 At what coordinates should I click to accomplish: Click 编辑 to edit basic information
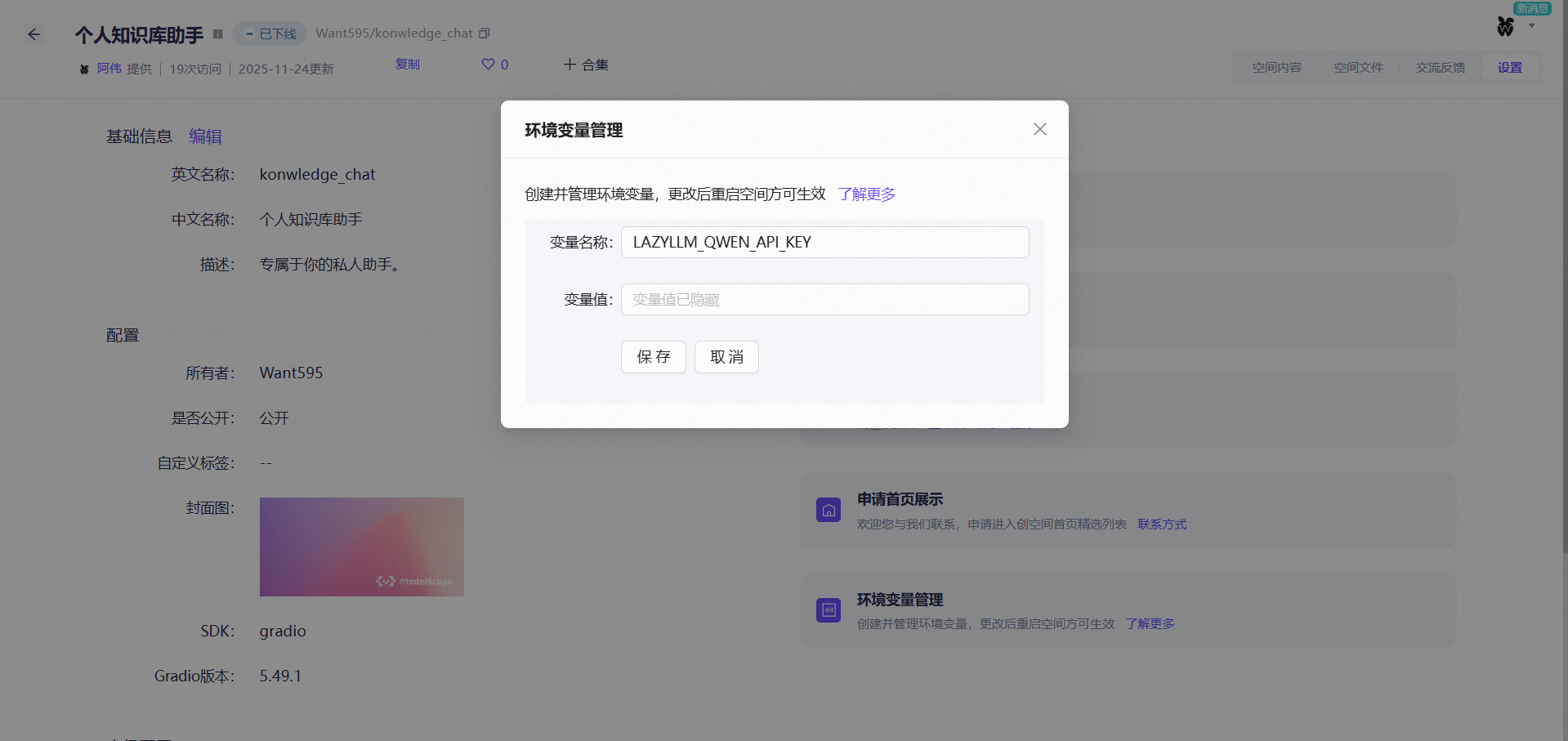coord(205,136)
